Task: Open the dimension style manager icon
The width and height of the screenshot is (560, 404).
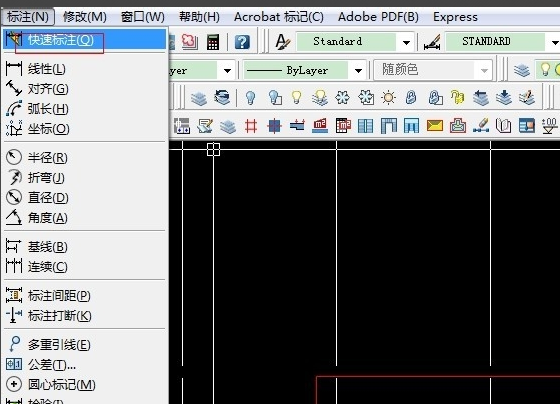Action: [432, 42]
